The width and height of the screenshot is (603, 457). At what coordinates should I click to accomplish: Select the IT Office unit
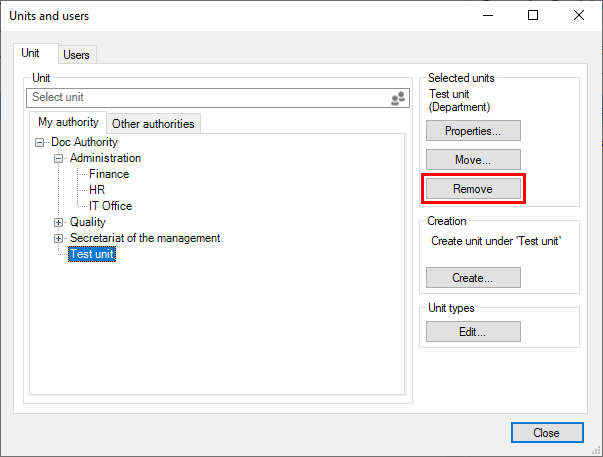pyautogui.click(x=110, y=206)
